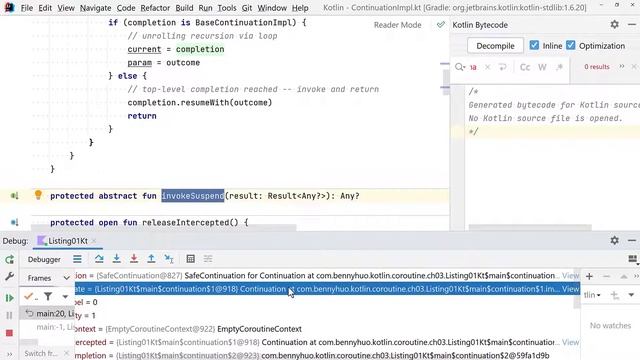Image resolution: width=640 pixels, height=360 pixels.
Task: Show more debug side tools chevrons
Action: point(9,354)
